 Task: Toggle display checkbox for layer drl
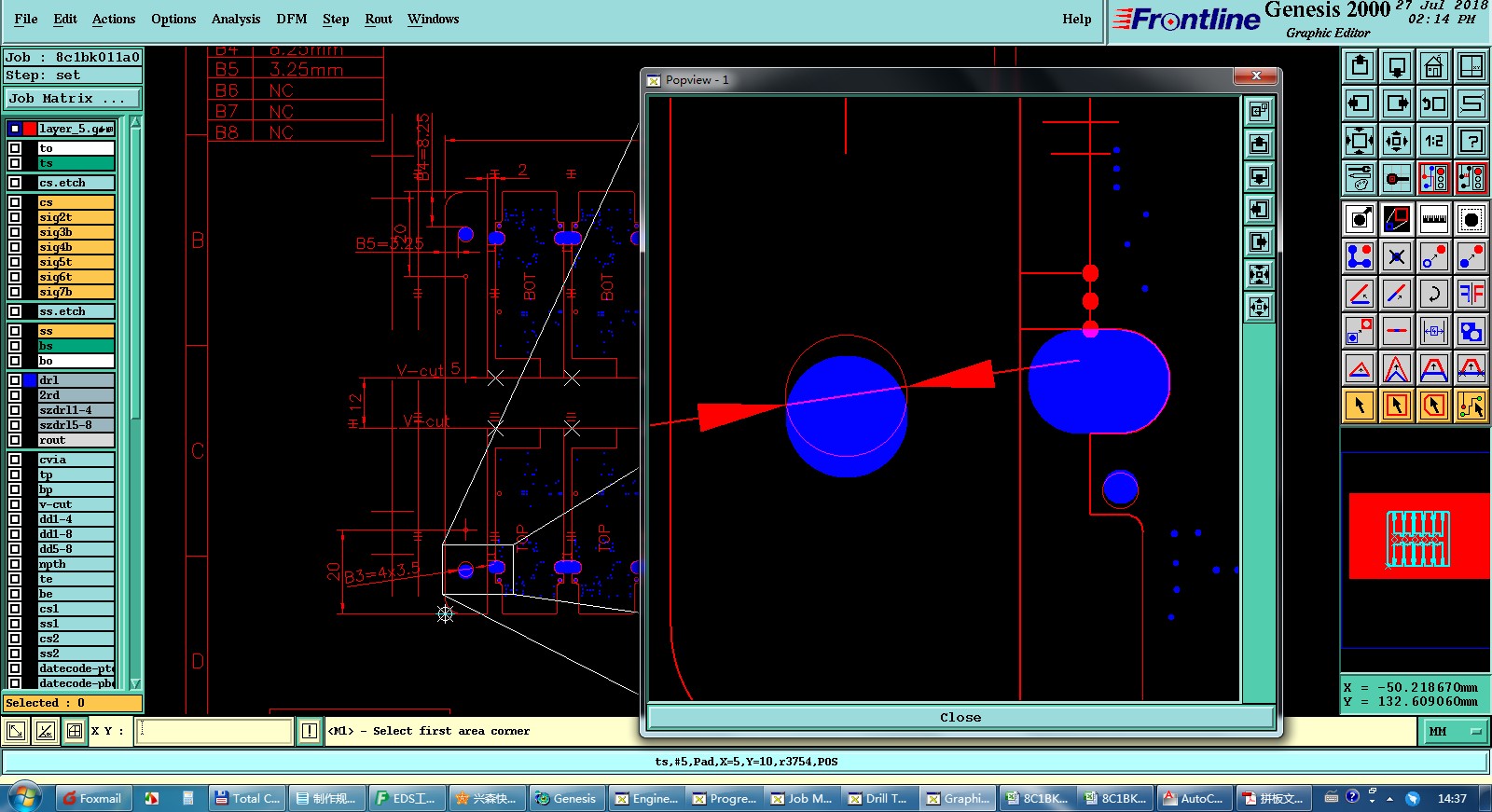tap(15, 380)
